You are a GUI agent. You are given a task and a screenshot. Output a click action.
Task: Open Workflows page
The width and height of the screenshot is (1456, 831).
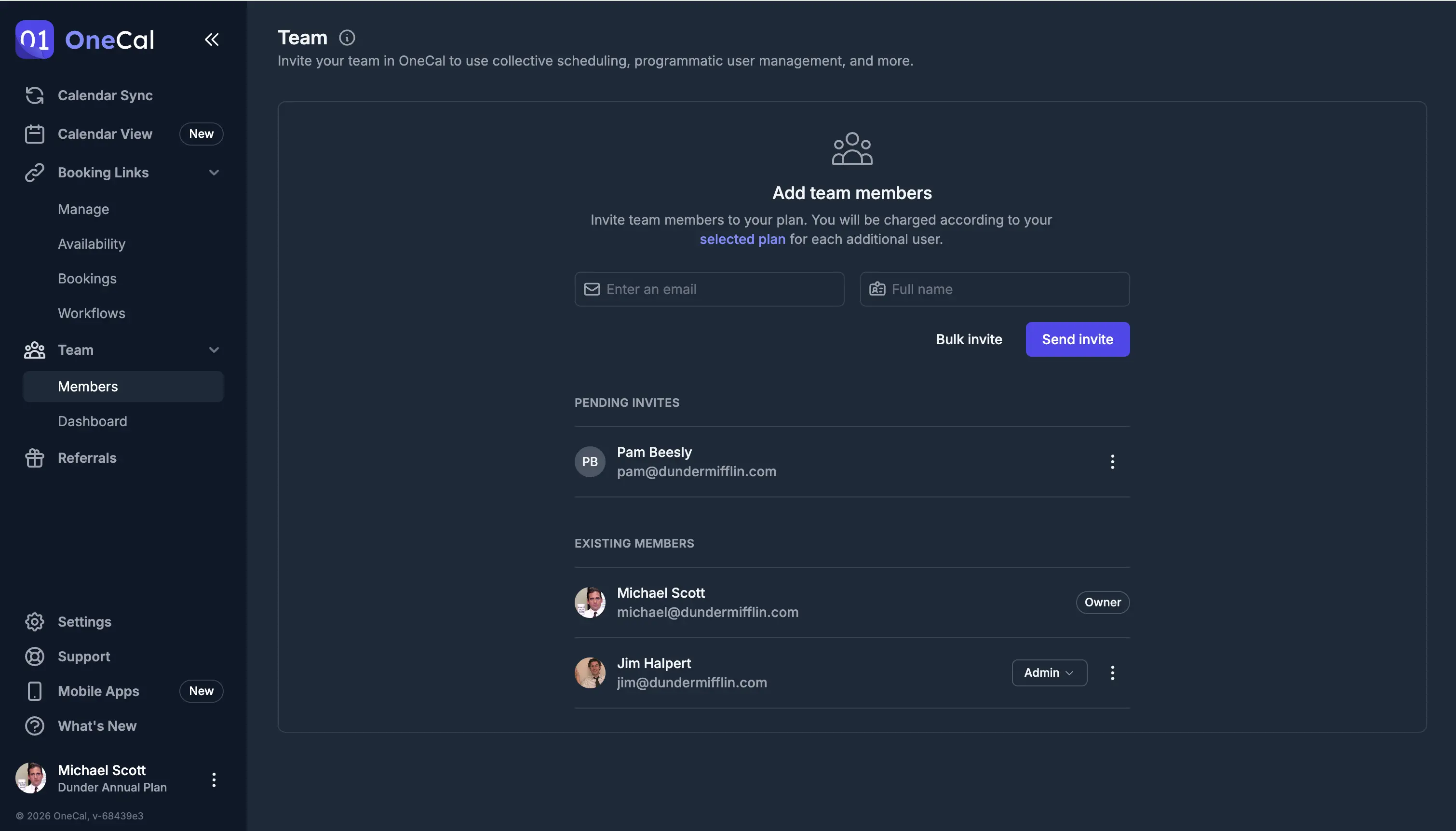click(91, 313)
